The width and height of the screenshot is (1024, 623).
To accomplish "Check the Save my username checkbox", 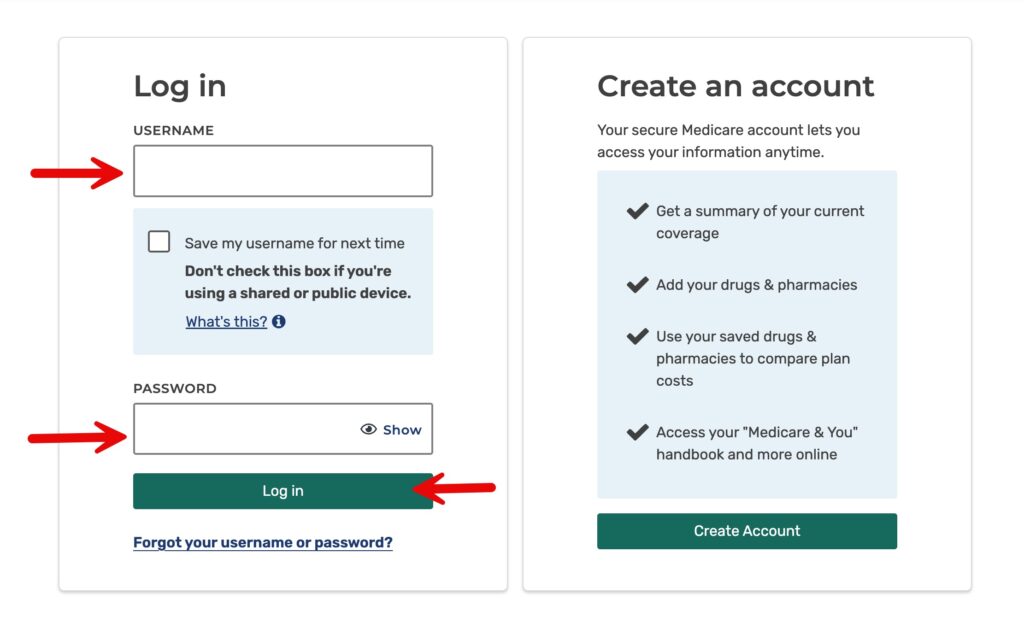I will click(x=159, y=242).
